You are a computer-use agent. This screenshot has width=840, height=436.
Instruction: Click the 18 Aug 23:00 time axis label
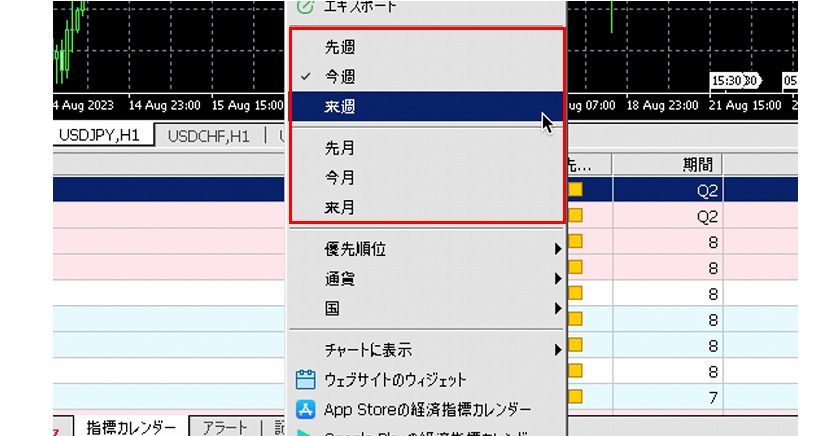coord(662,106)
